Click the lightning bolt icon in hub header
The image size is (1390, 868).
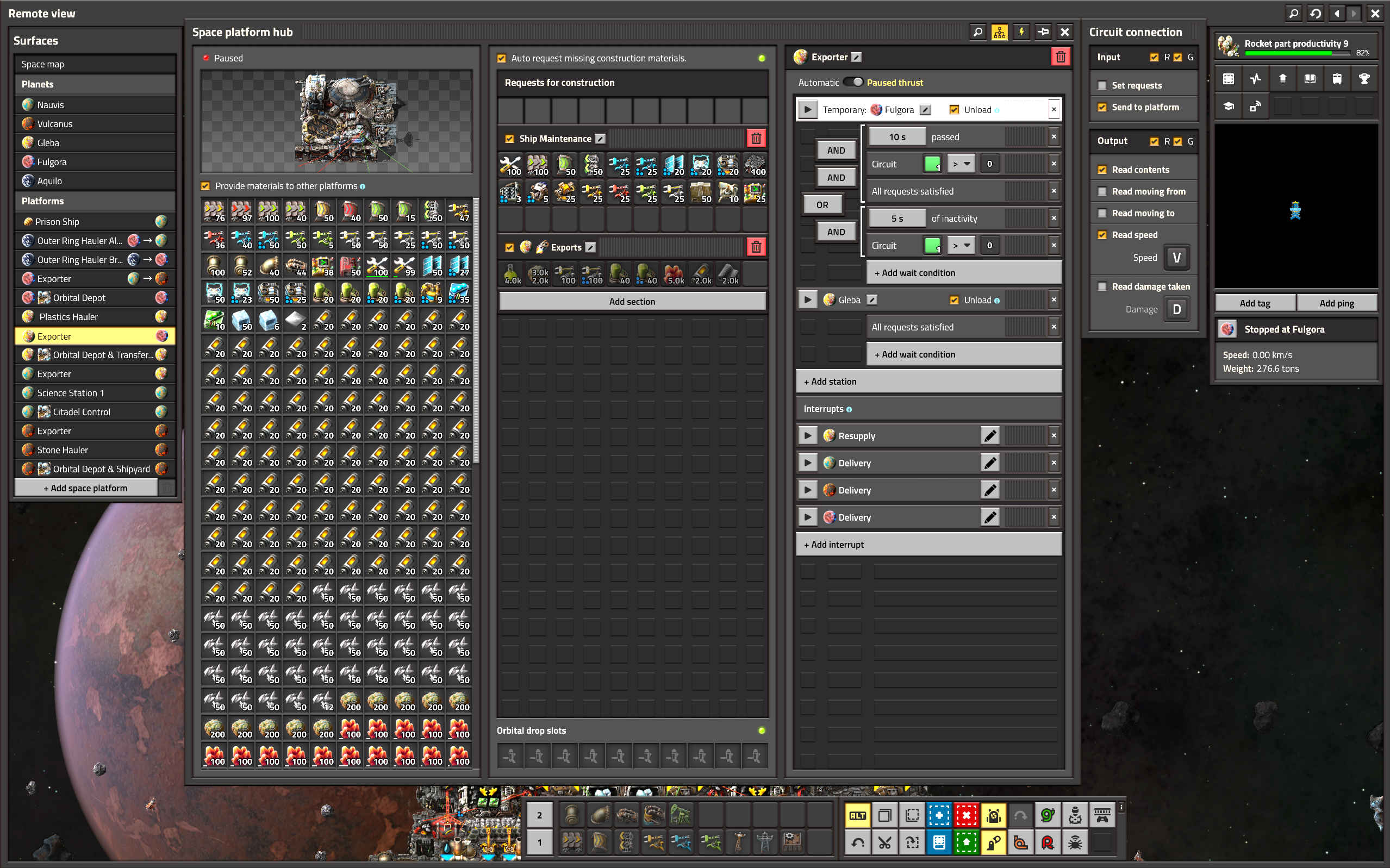(x=1021, y=32)
